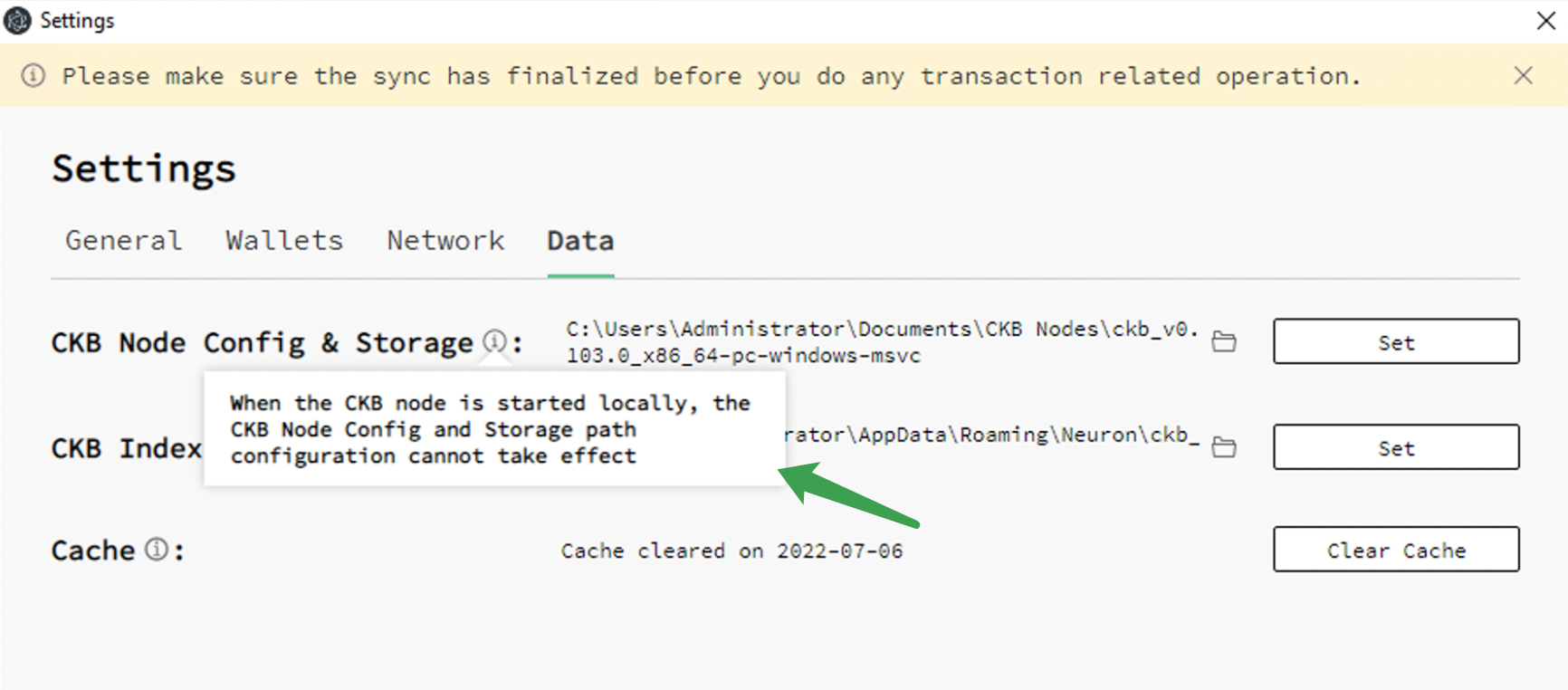The height and width of the screenshot is (690, 1568).
Task: Go to the Network tab
Action: [x=445, y=241]
